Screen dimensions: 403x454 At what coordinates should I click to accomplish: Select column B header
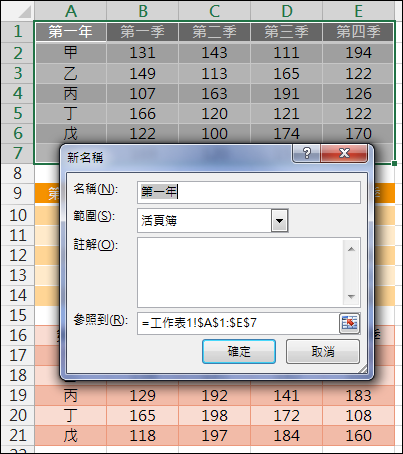tap(143, 11)
